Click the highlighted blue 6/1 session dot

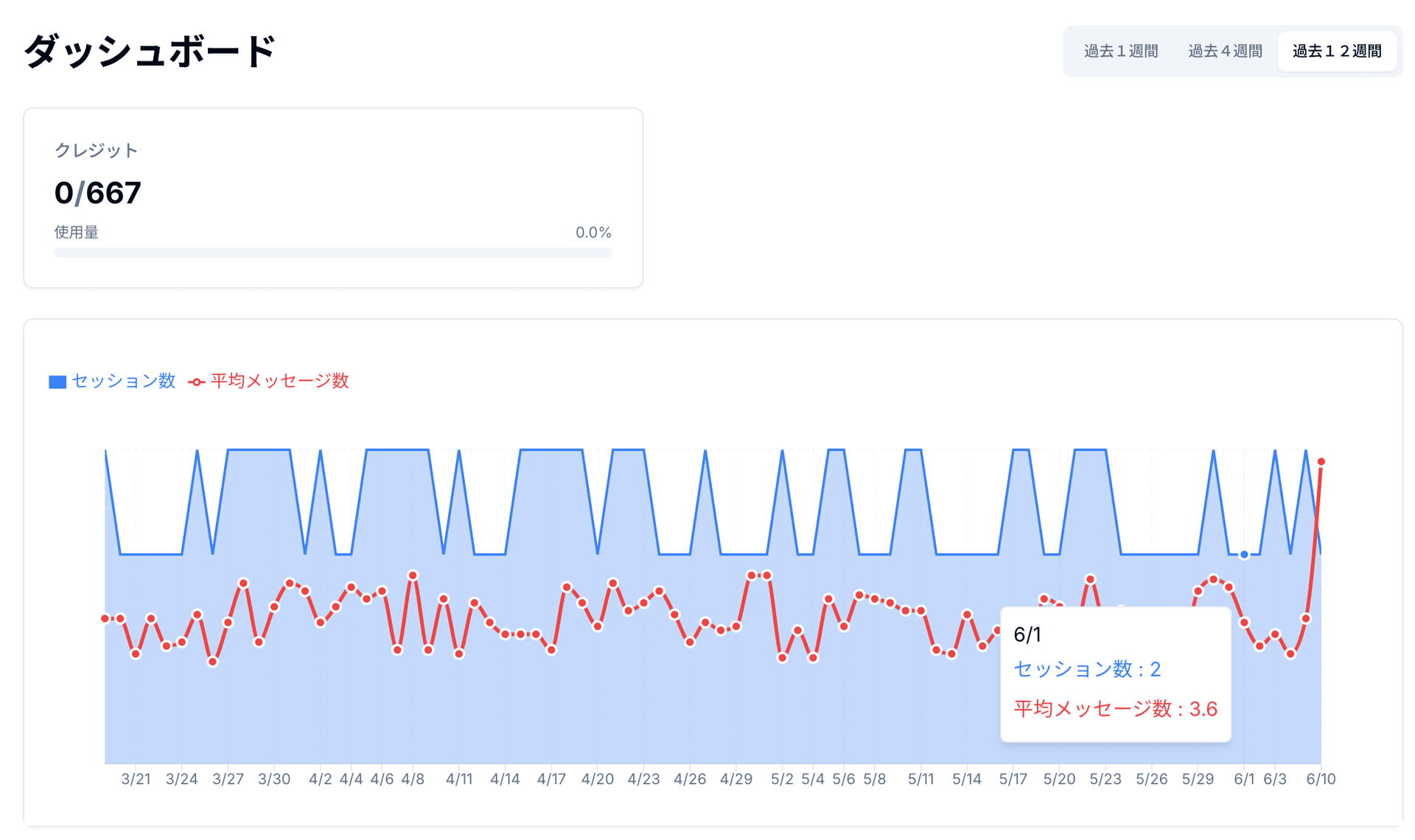point(1244,554)
